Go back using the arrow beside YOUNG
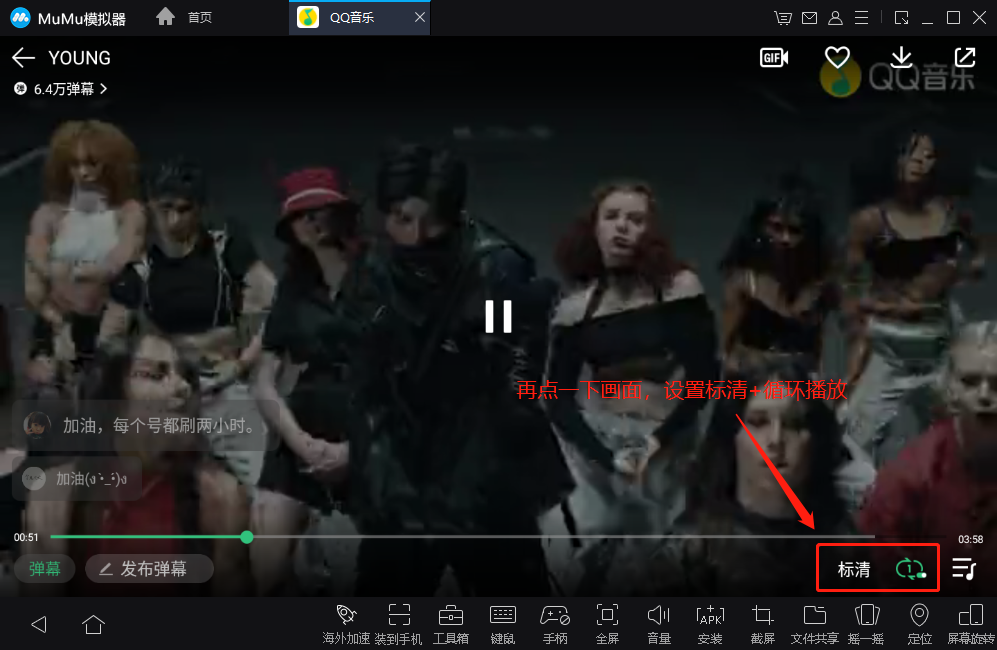 pos(23,58)
